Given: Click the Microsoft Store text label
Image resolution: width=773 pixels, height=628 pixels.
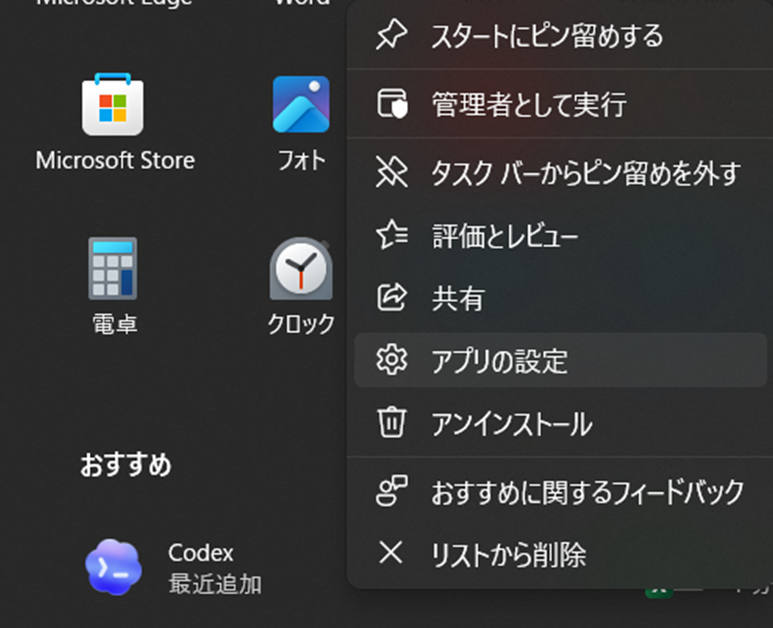Looking at the screenshot, I should click(115, 160).
